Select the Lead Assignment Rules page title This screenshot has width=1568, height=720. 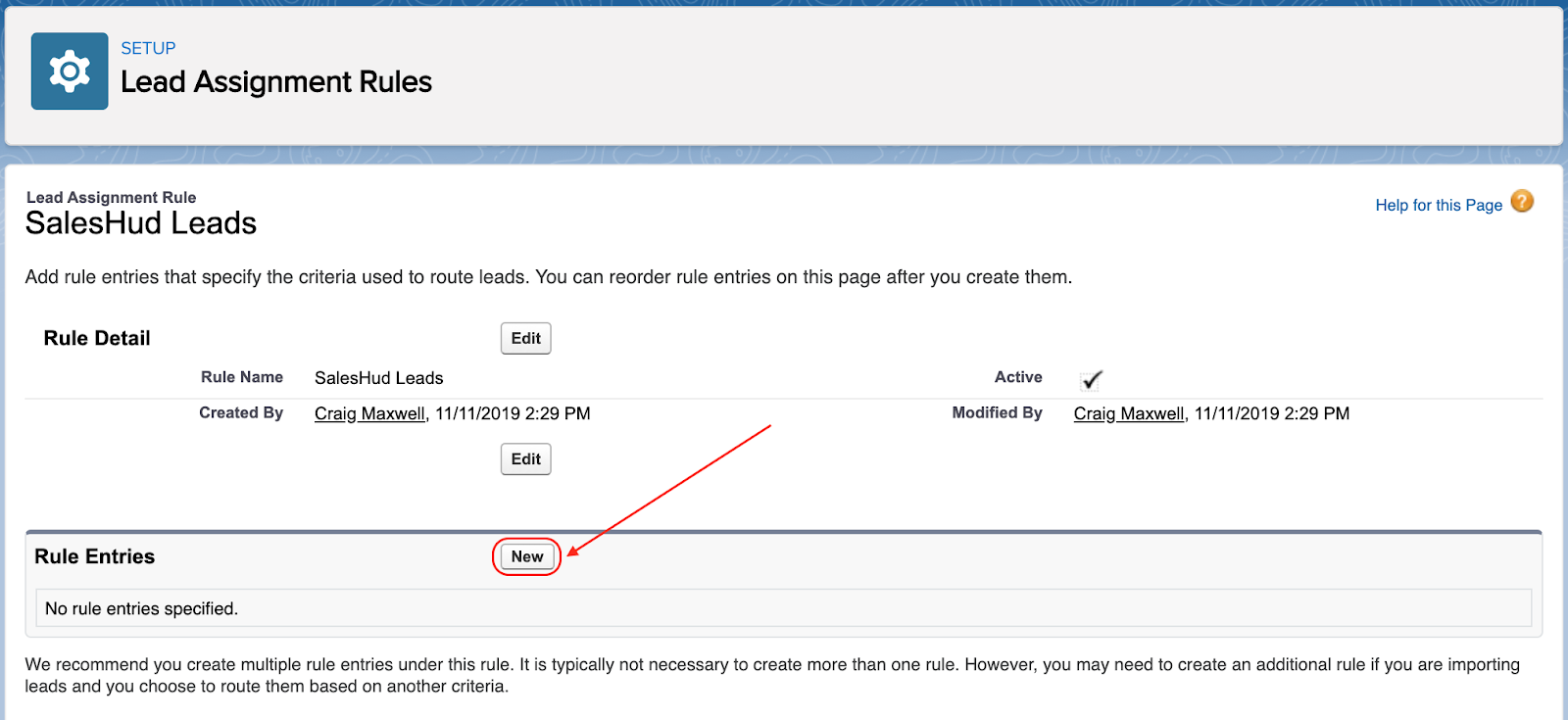(x=276, y=81)
